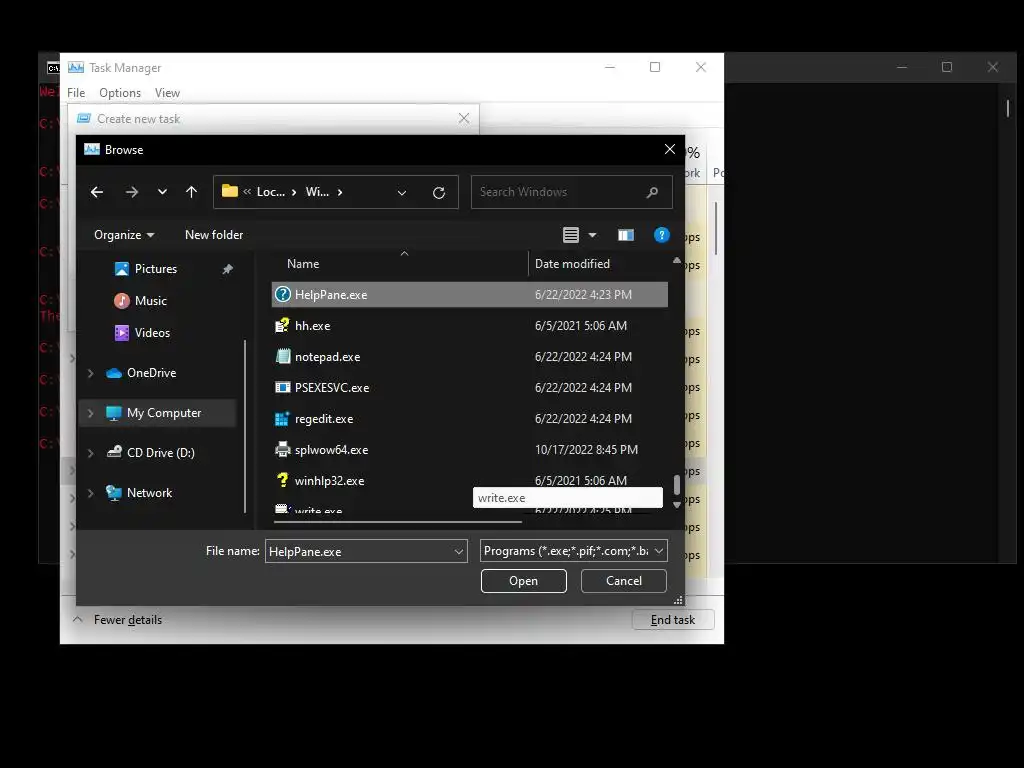Open recent locations chevron
1024x768 pixels.
pos(162,192)
